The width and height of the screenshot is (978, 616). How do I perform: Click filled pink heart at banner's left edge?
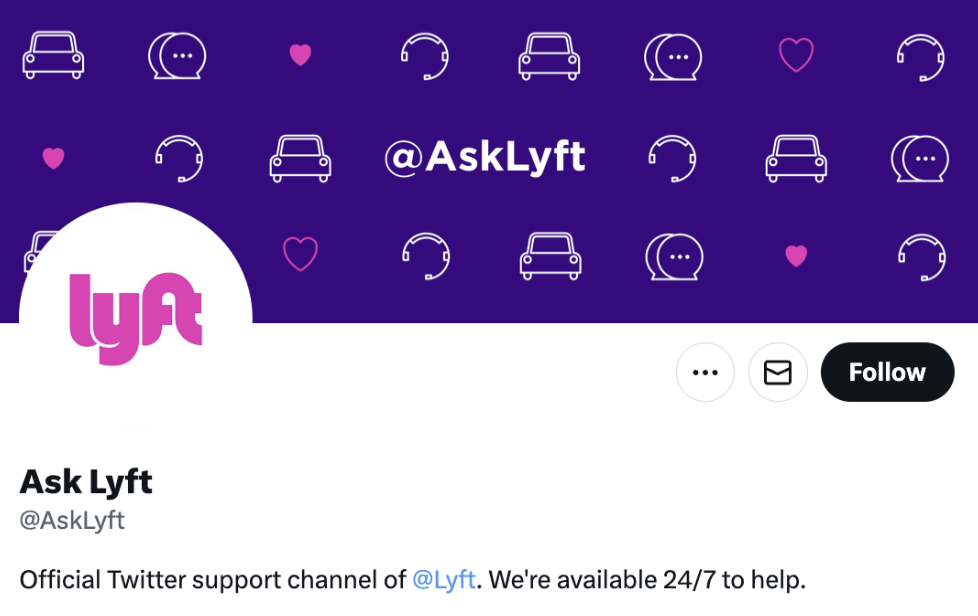point(54,158)
